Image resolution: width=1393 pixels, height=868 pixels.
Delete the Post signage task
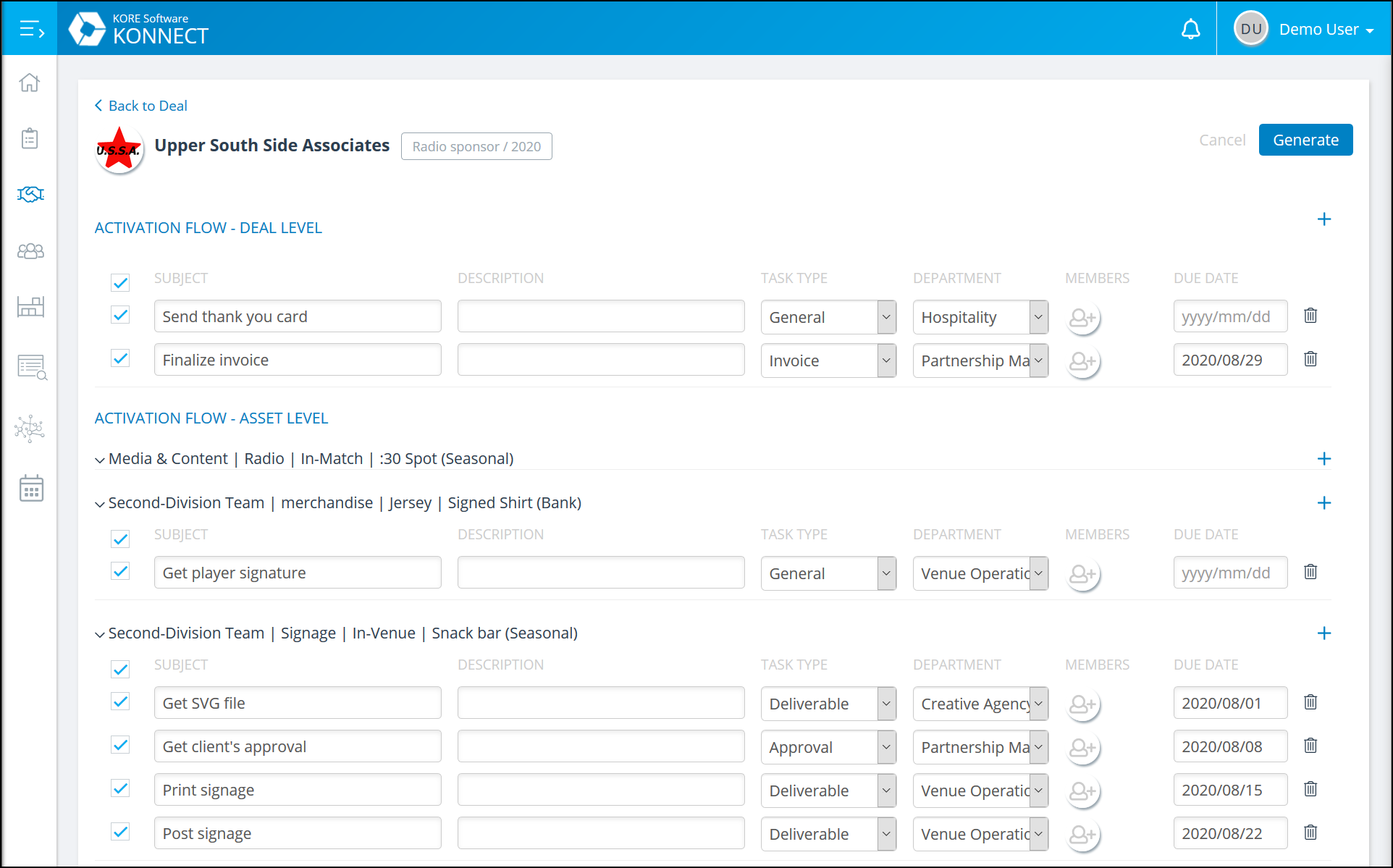pos(1310,833)
